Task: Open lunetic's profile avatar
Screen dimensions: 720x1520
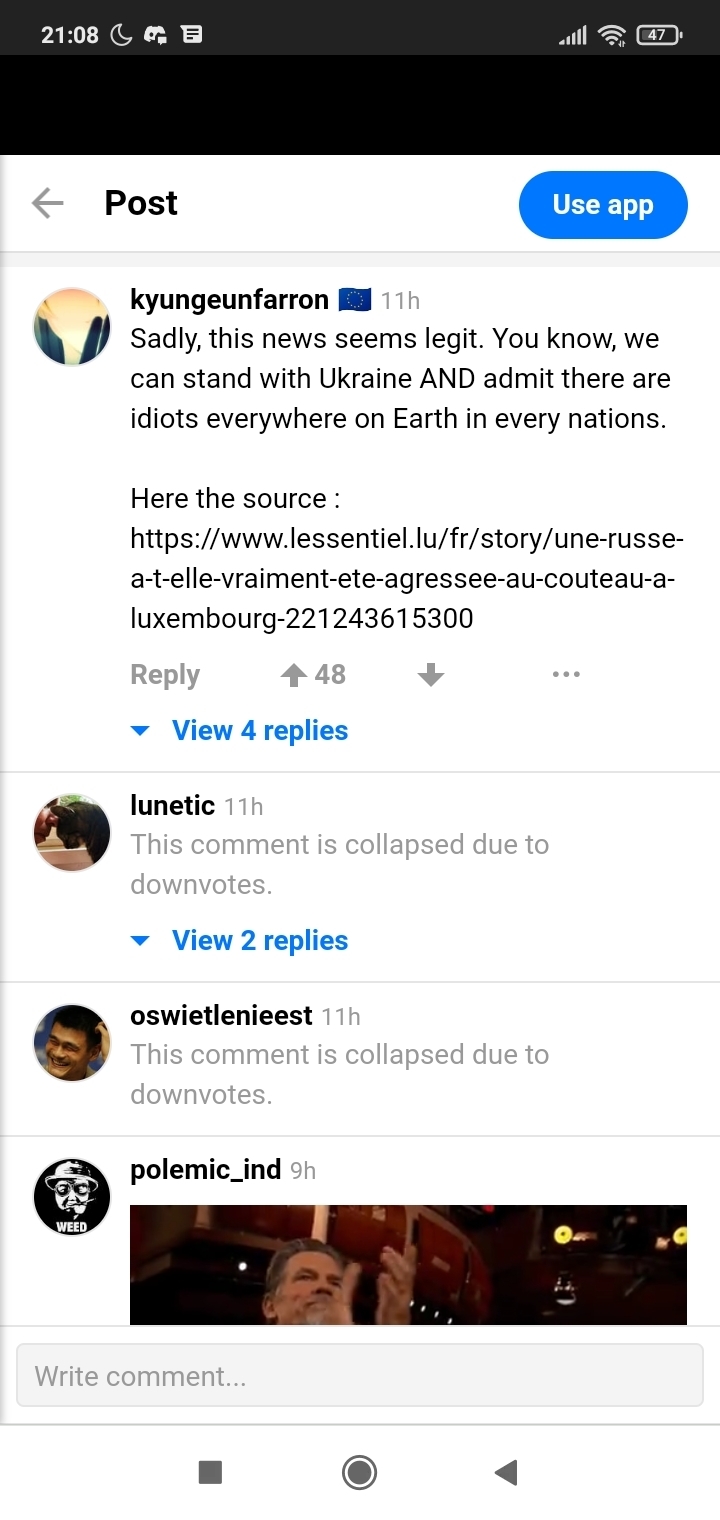Action: (x=72, y=833)
